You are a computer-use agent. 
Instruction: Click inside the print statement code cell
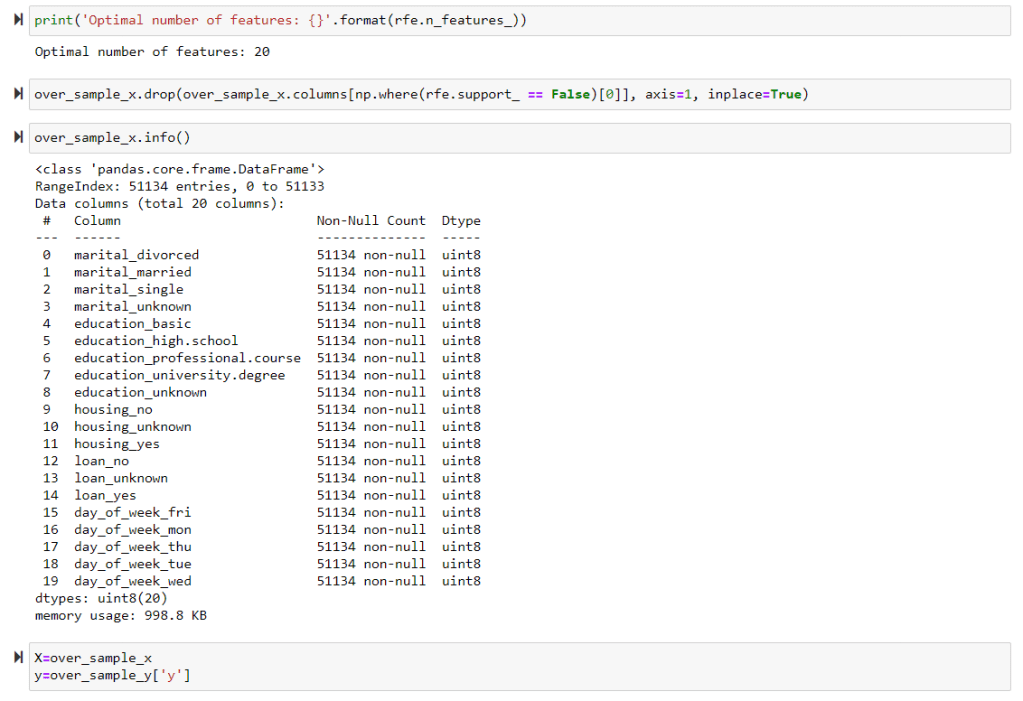point(500,21)
